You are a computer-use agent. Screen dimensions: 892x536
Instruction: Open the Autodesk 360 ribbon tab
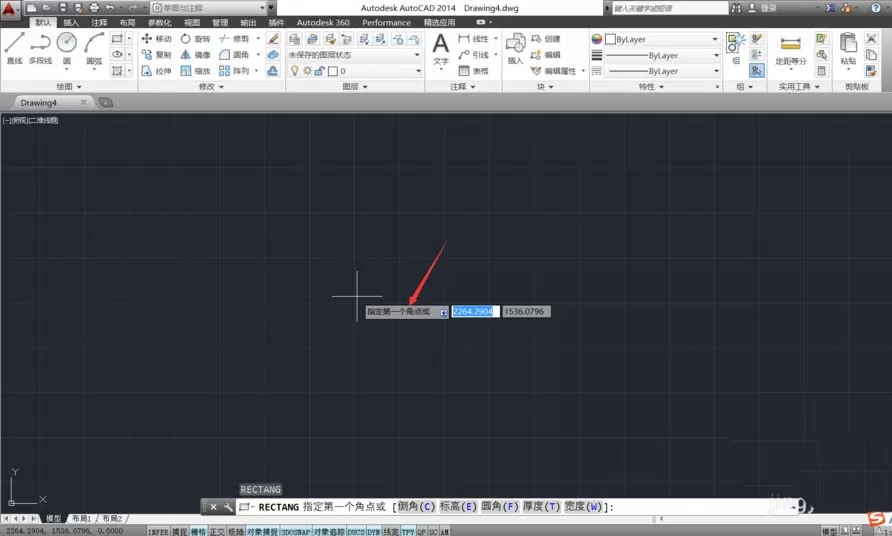pyautogui.click(x=323, y=22)
